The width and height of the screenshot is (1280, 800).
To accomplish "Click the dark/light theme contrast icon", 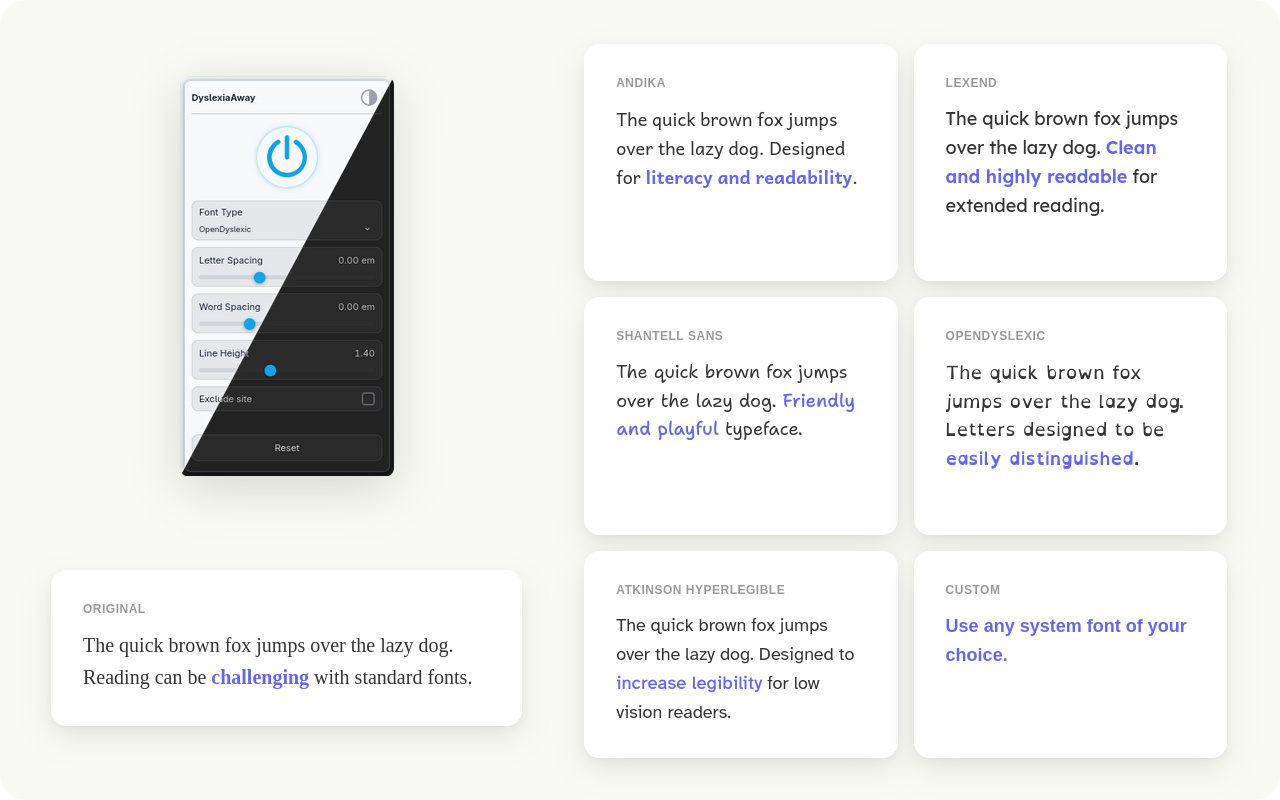I will [x=369, y=97].
